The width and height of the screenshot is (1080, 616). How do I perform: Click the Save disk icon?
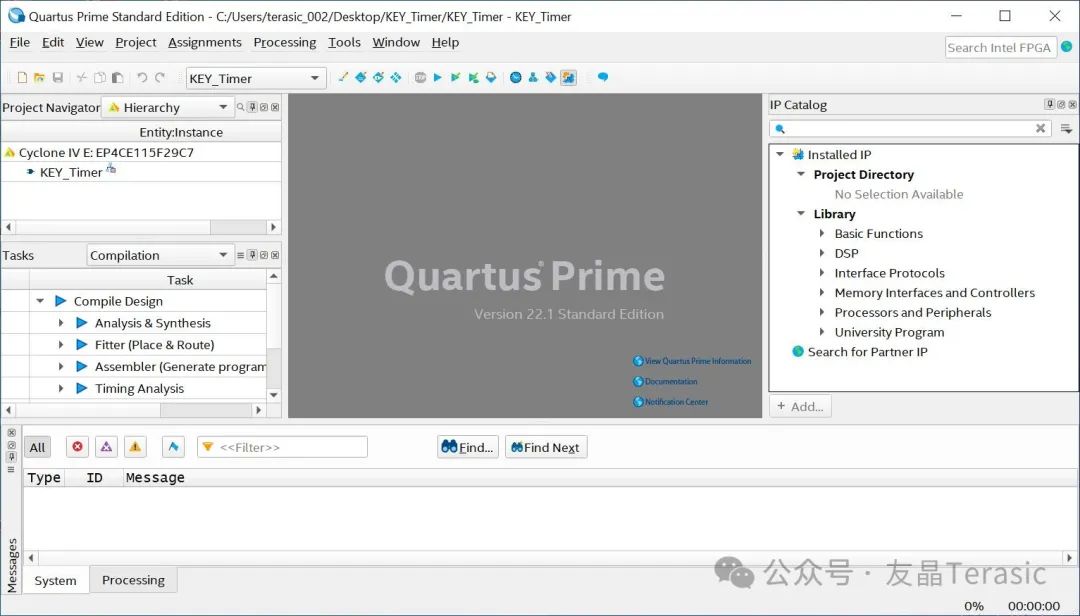pyautogui.click(x=58, y=77)
